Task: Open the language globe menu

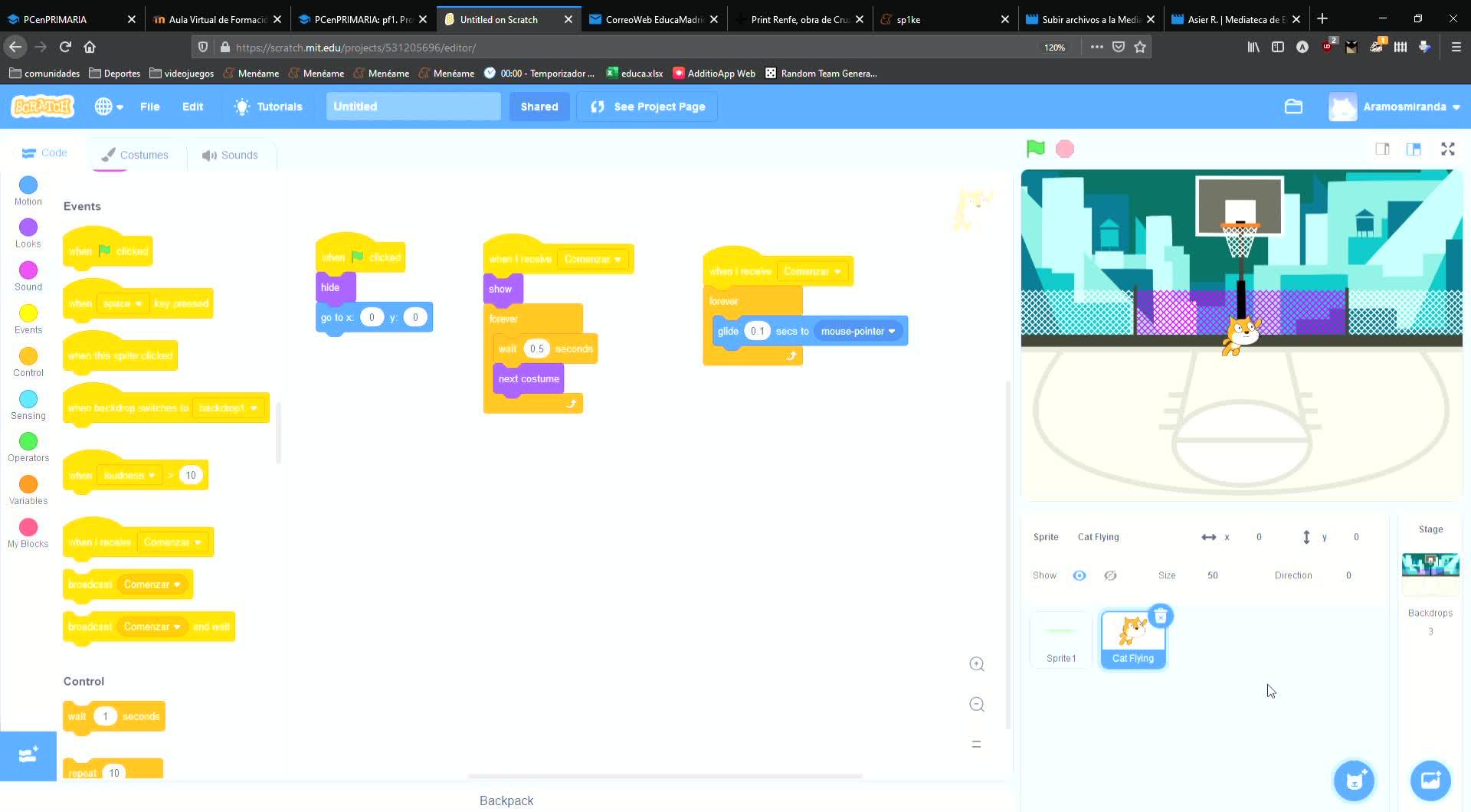Action: tap(109, 106)
